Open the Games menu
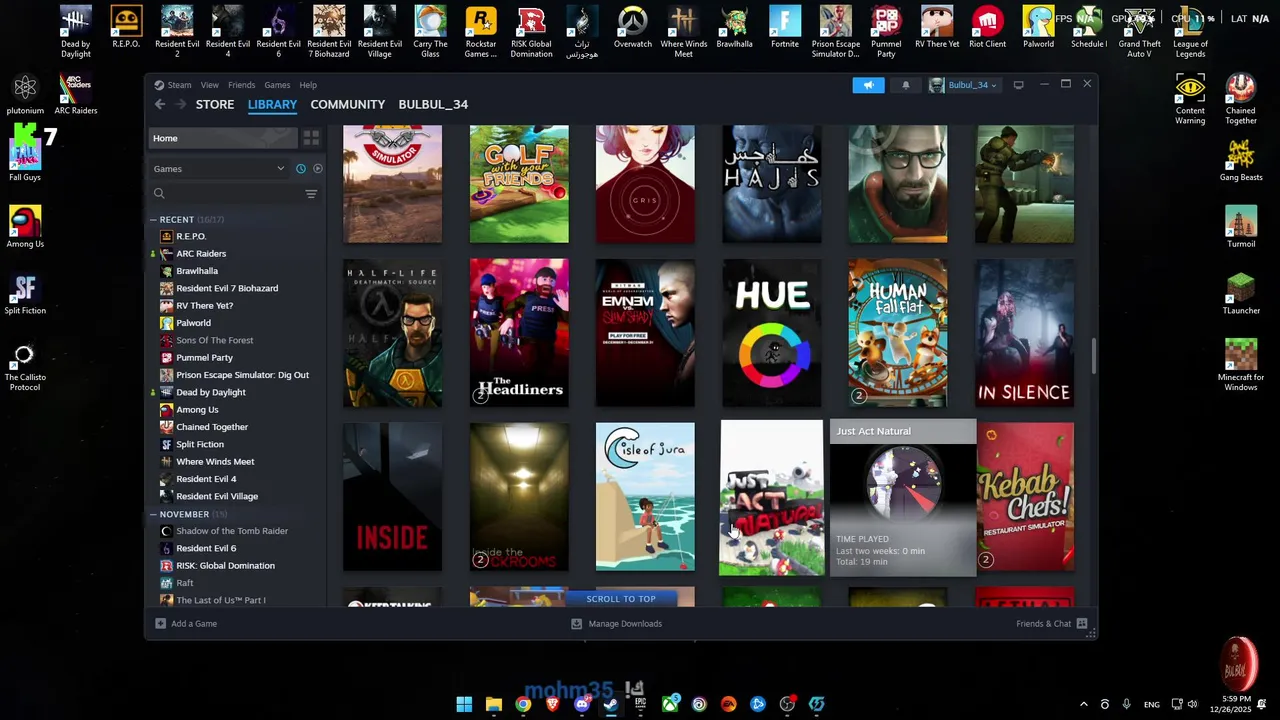Screen dimensions: 1280x720 coord(277,85)
